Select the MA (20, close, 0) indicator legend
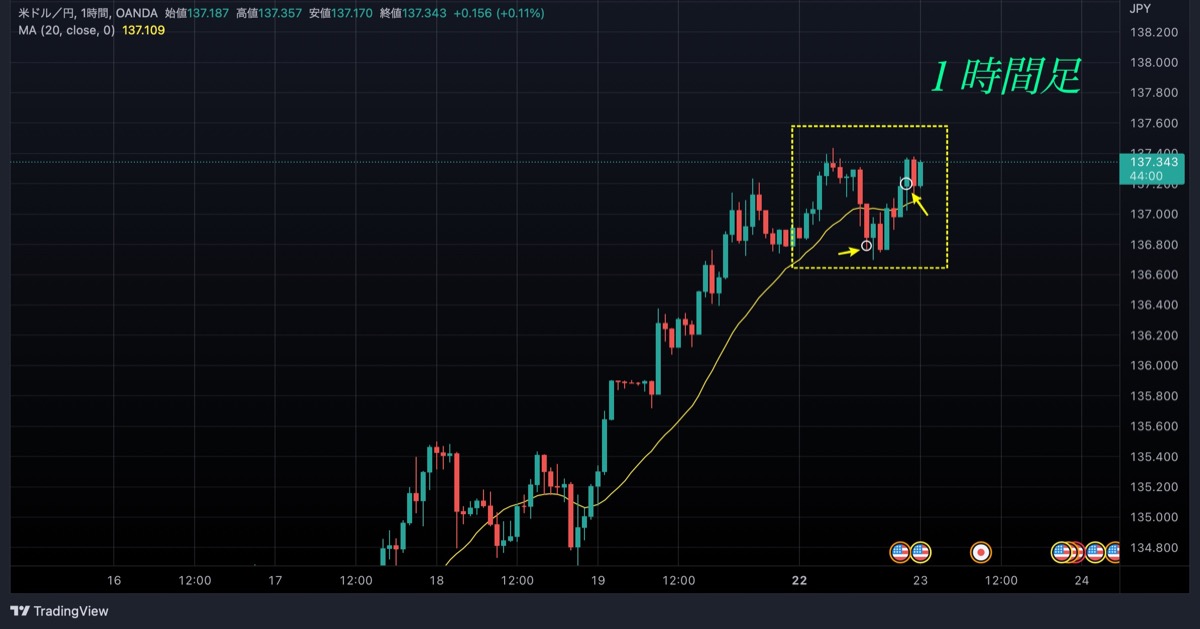This screenshot has width=1200, height=629. (66, 31)
